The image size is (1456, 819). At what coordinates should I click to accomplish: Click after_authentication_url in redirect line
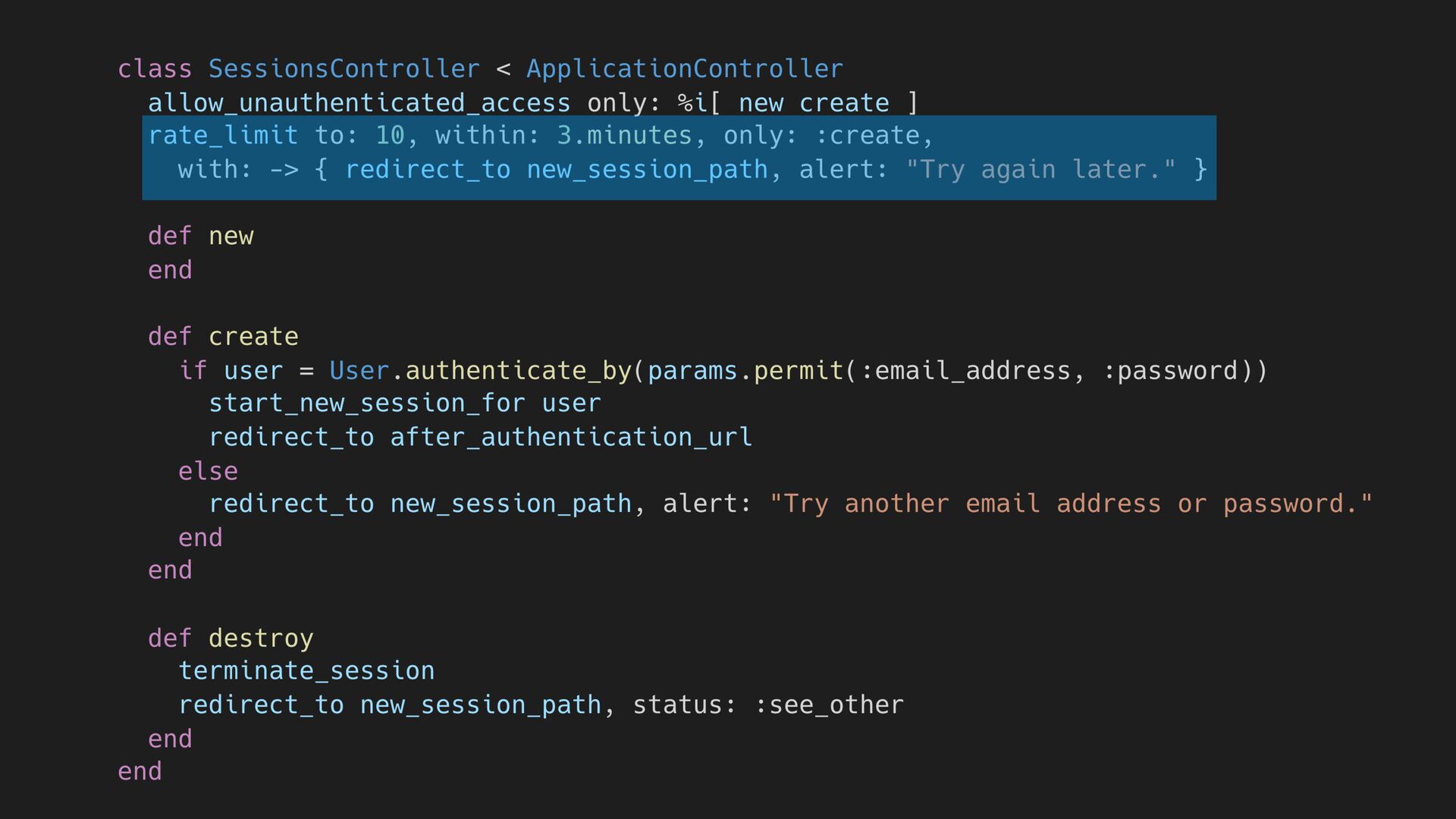coord(572,438)
